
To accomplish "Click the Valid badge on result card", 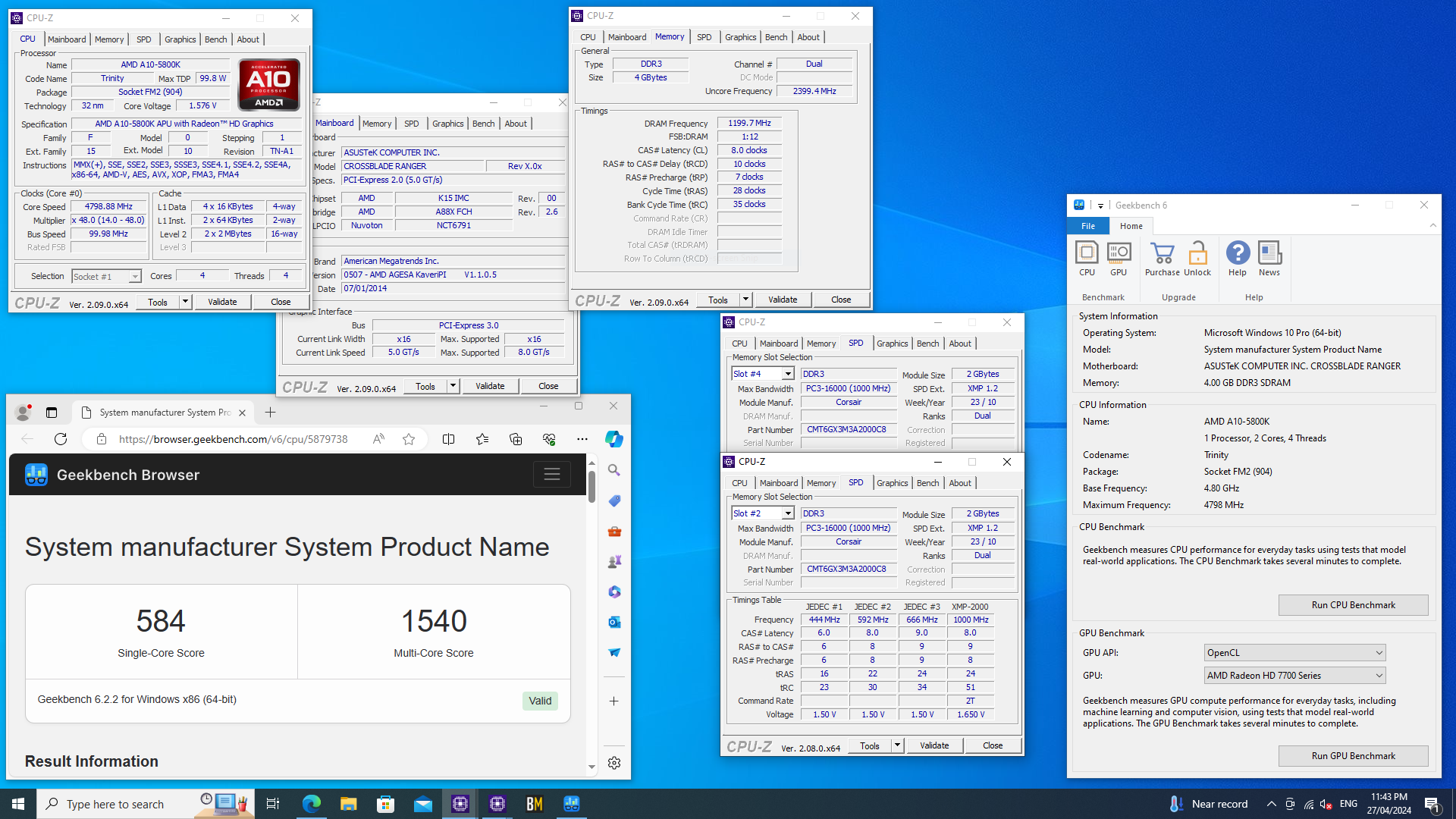I will 540,701.
